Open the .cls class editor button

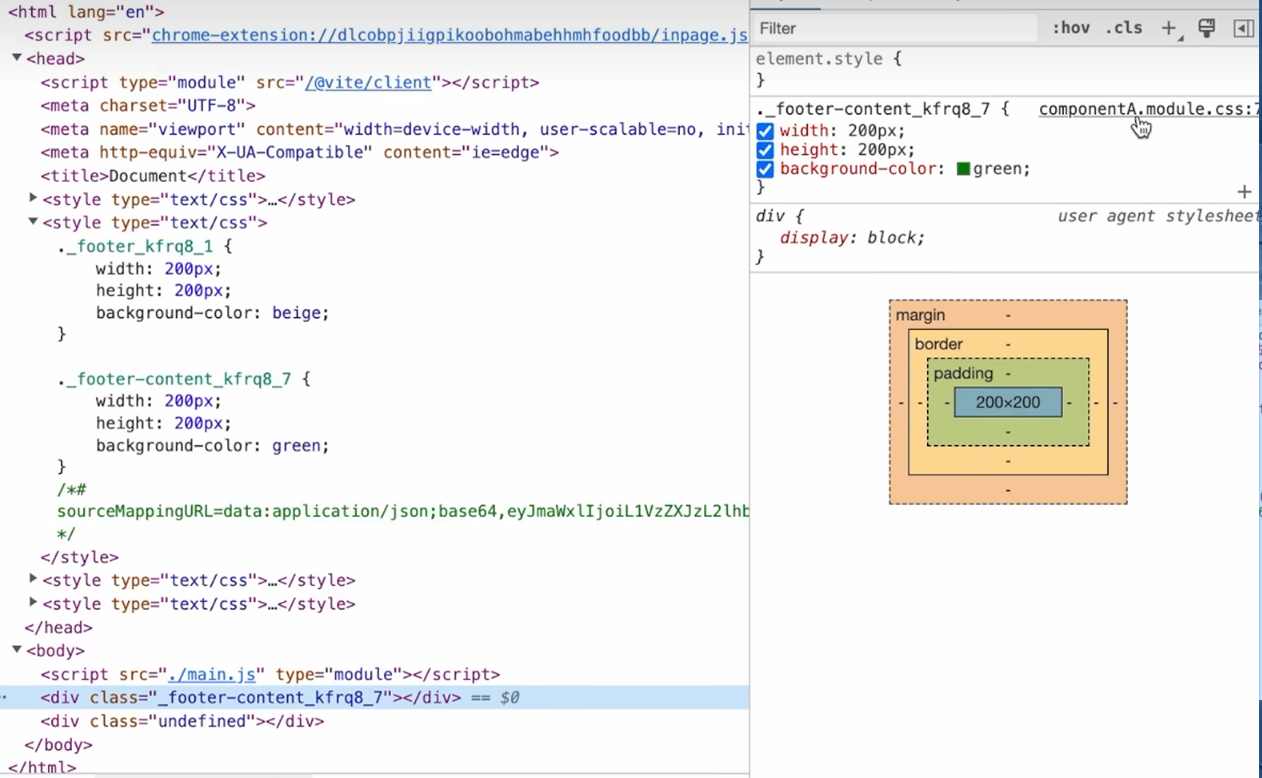click(1124, 28)
